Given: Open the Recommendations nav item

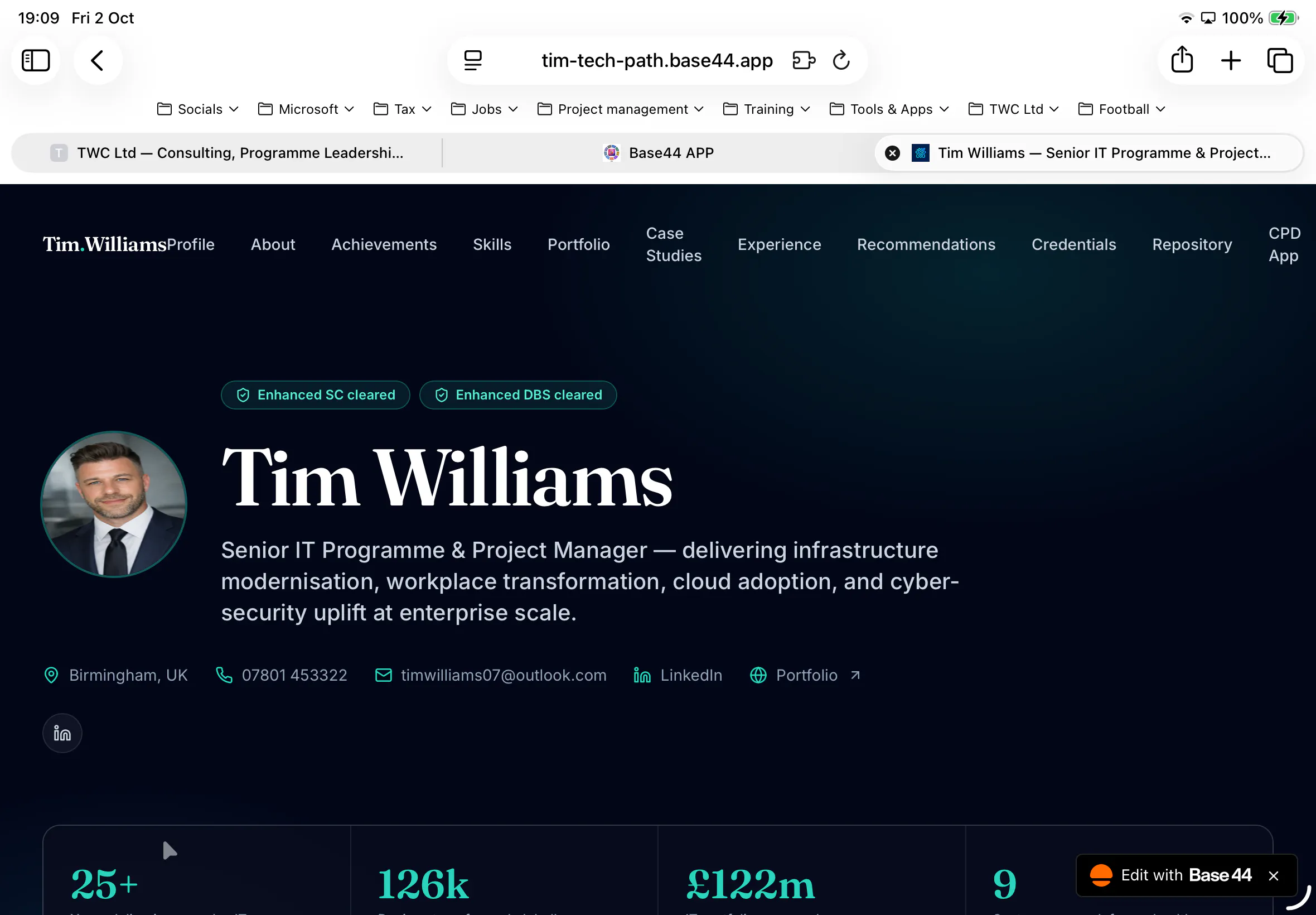Looking at the screenshot, I should (926, 244).
